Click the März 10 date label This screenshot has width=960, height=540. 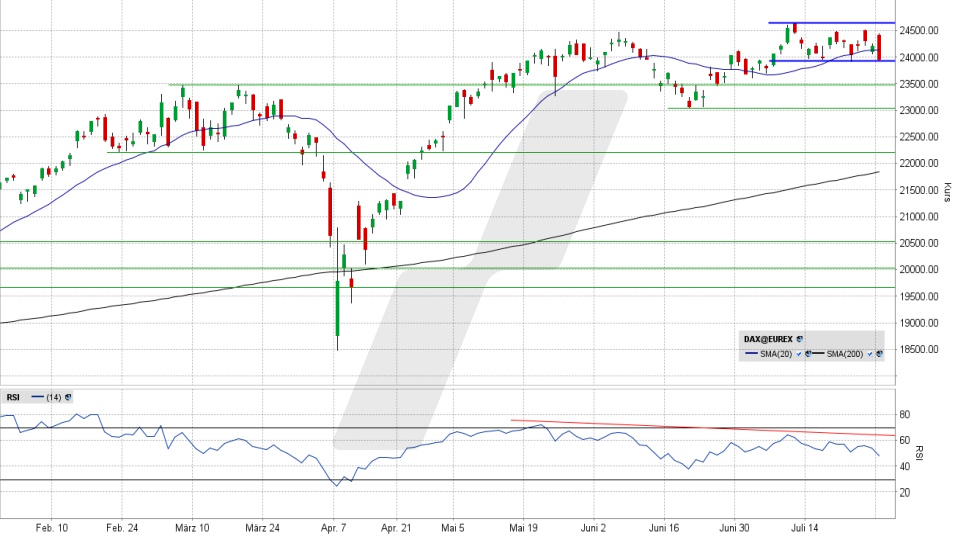pyautogui.click(x=192, y=528)
